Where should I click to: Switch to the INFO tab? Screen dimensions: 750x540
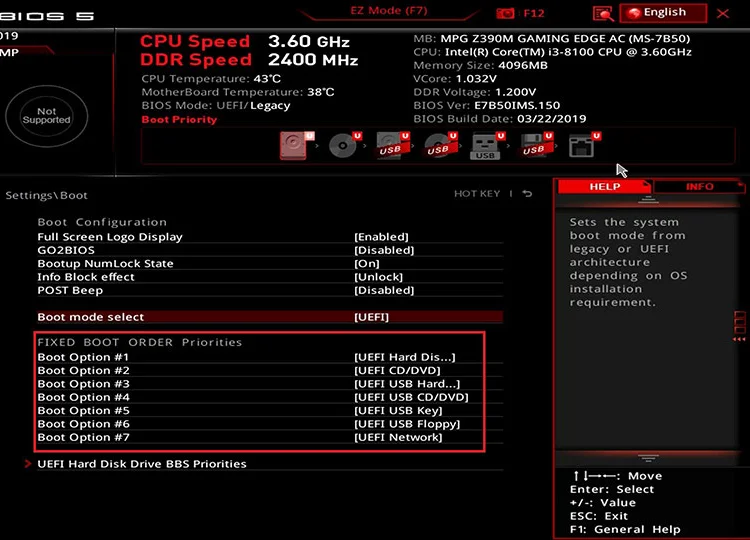pos(699,187)
